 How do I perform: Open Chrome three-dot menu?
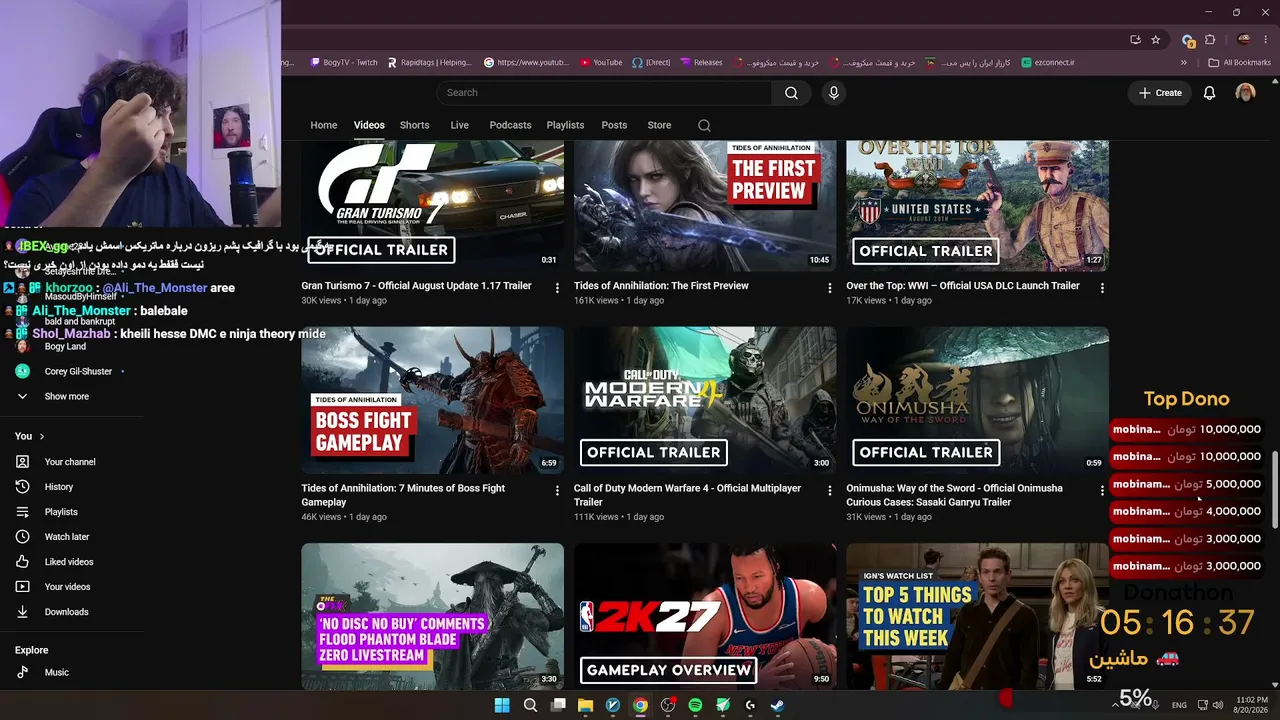(x=1267, y=40)
